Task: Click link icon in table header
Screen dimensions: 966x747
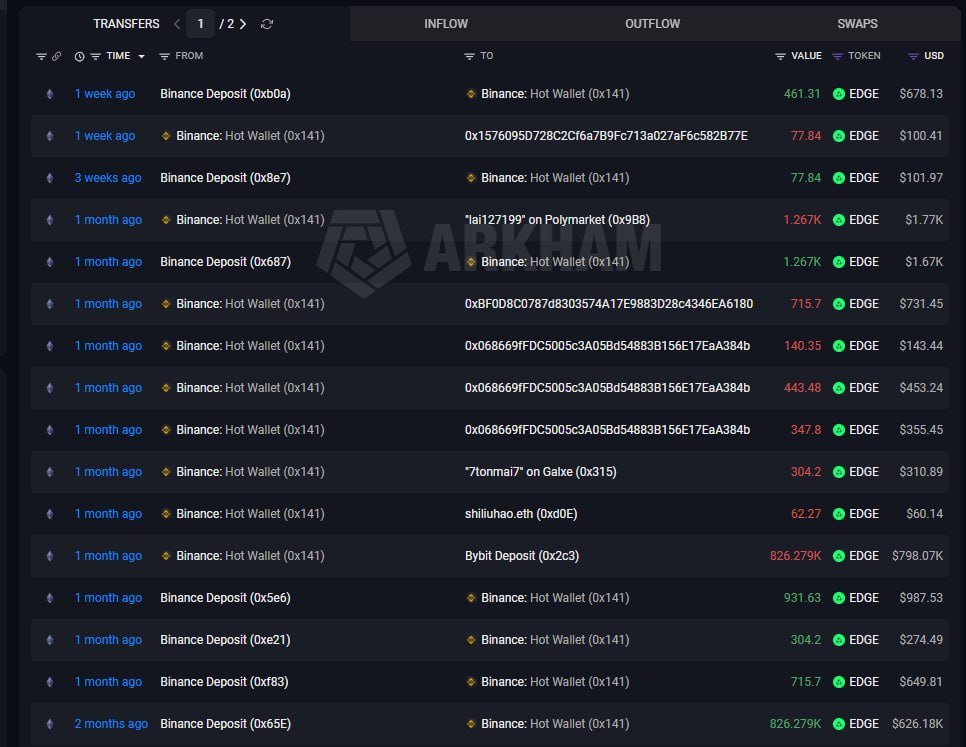Action: pos(57,57)
